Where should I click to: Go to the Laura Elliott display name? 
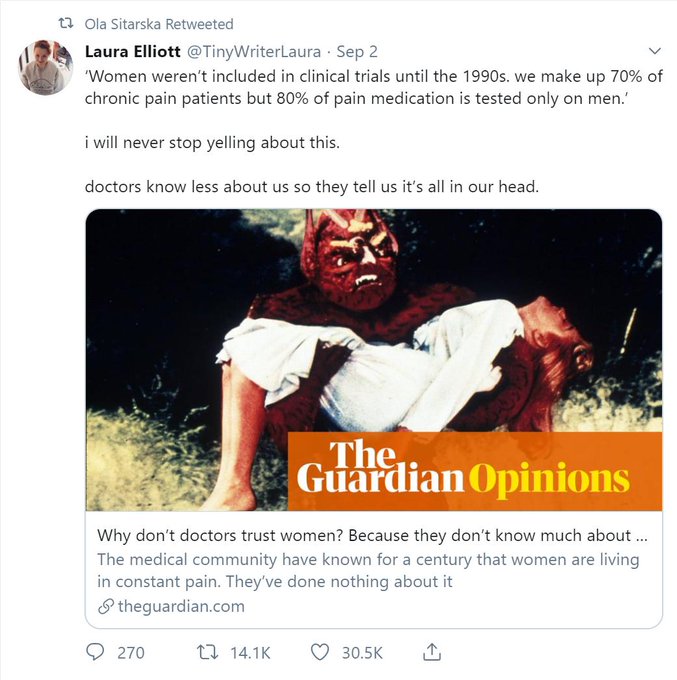(134, 50)
